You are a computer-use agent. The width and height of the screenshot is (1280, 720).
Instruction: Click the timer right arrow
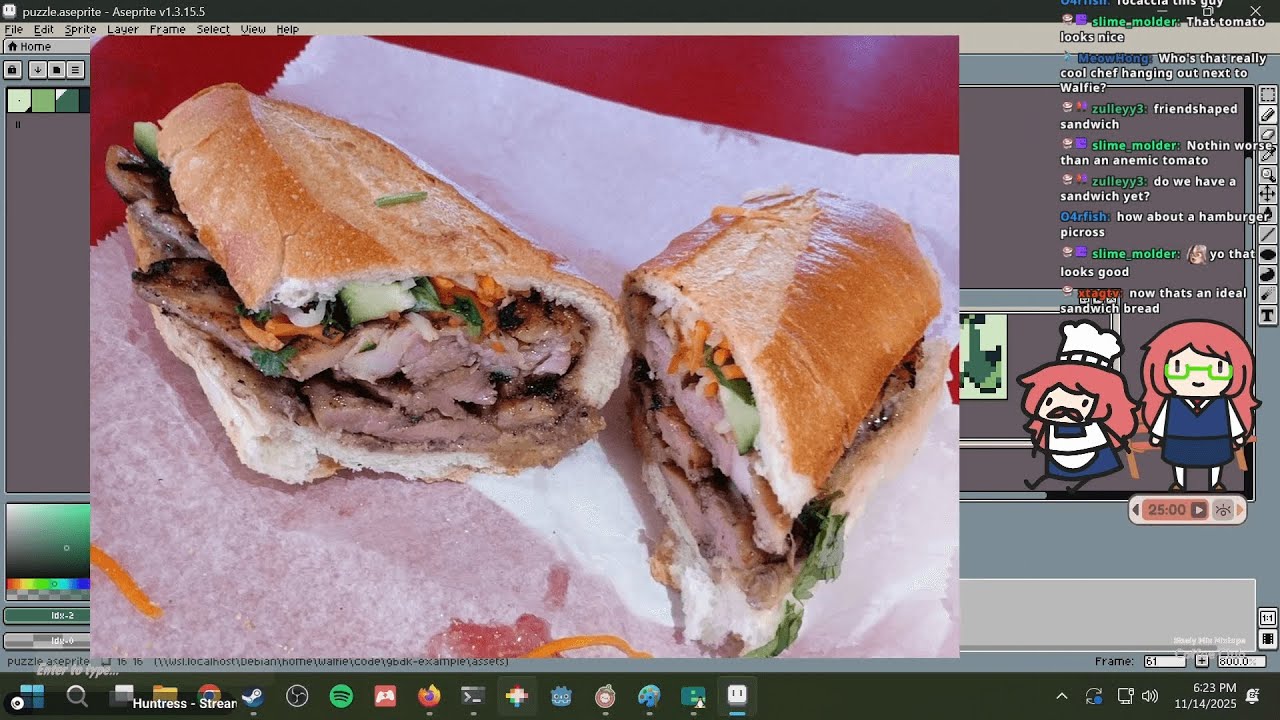[x=1240, y=510]
